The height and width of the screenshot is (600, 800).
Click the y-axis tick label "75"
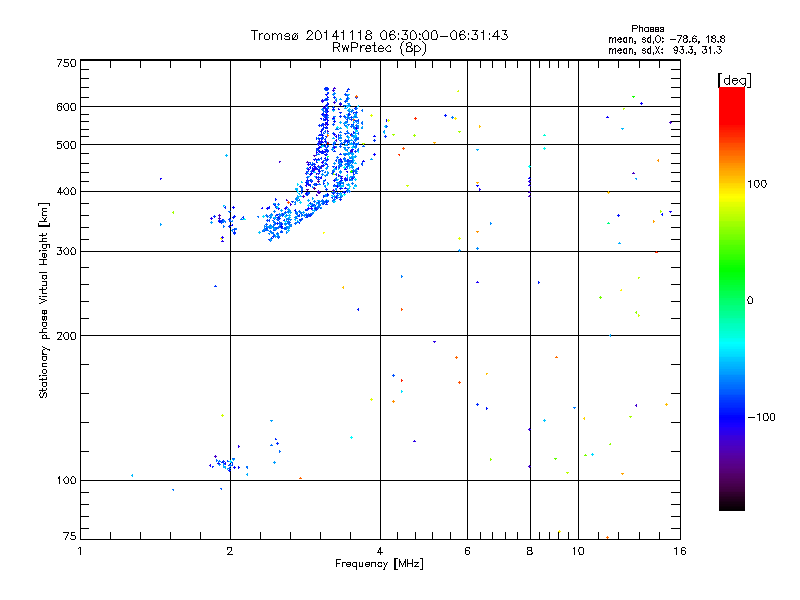pos(70,536)
